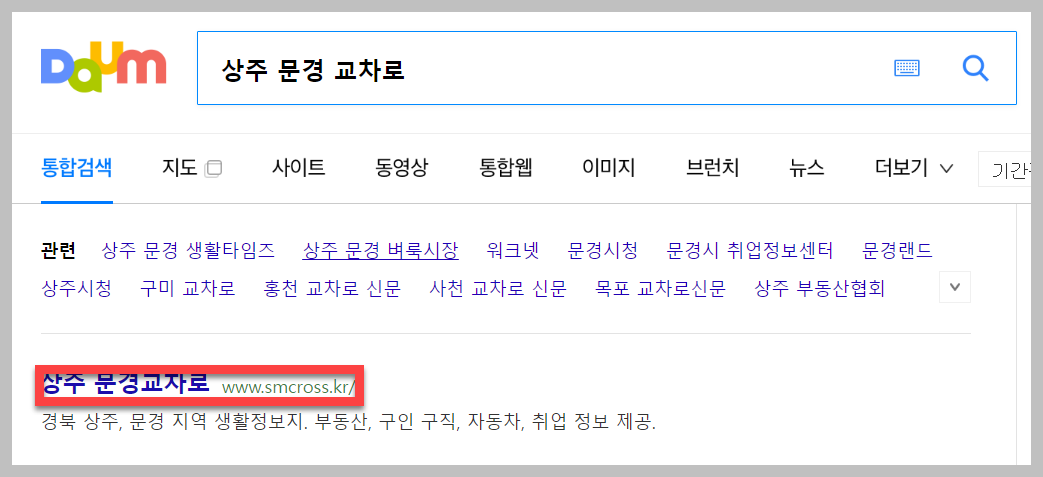Viewport: 1043px width, 477px height.
Task: Click the Daum logo
Action: tap(103, 67)
